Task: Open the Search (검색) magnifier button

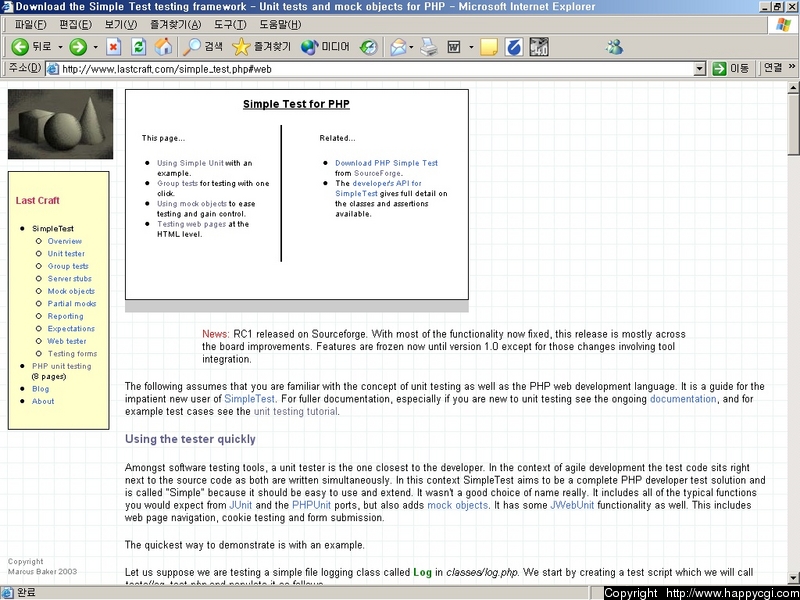Action: tap(203, 47)
